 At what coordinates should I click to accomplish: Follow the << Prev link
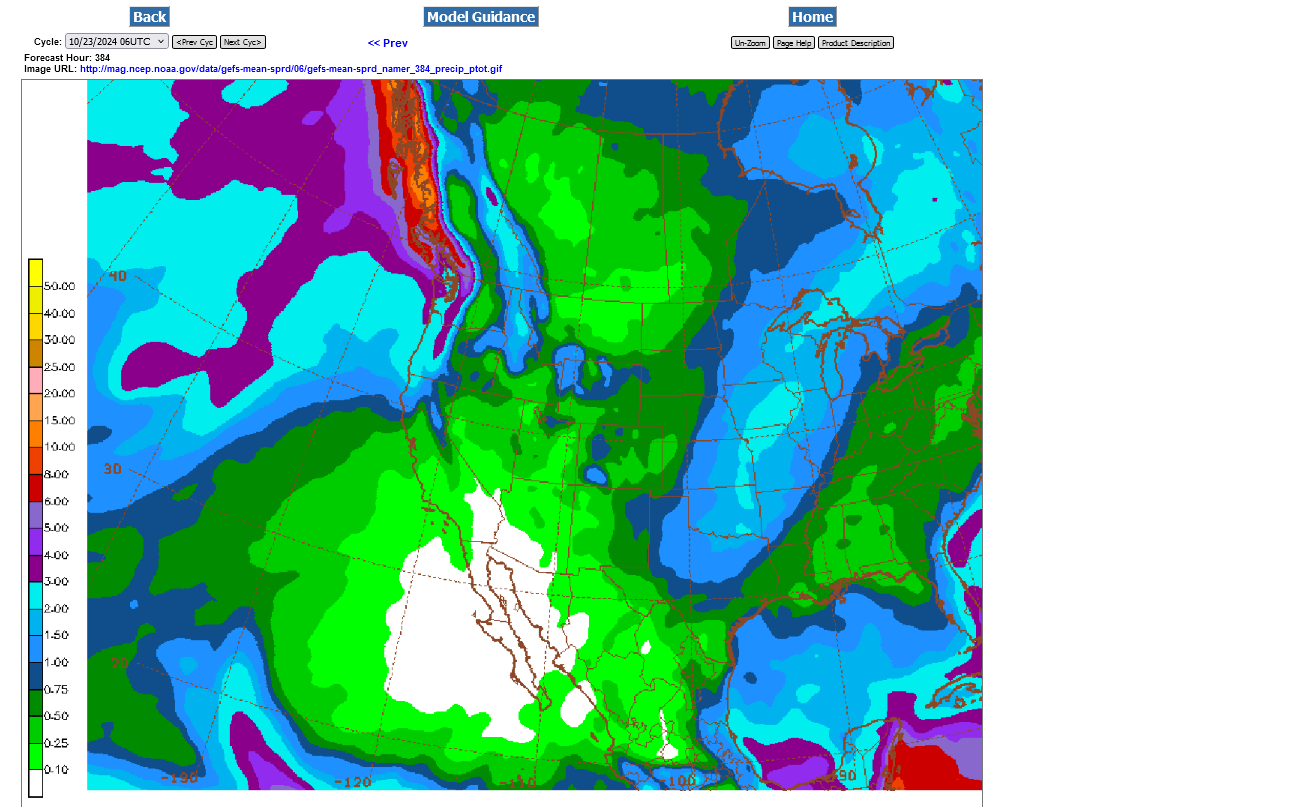[x=388, y=43]
